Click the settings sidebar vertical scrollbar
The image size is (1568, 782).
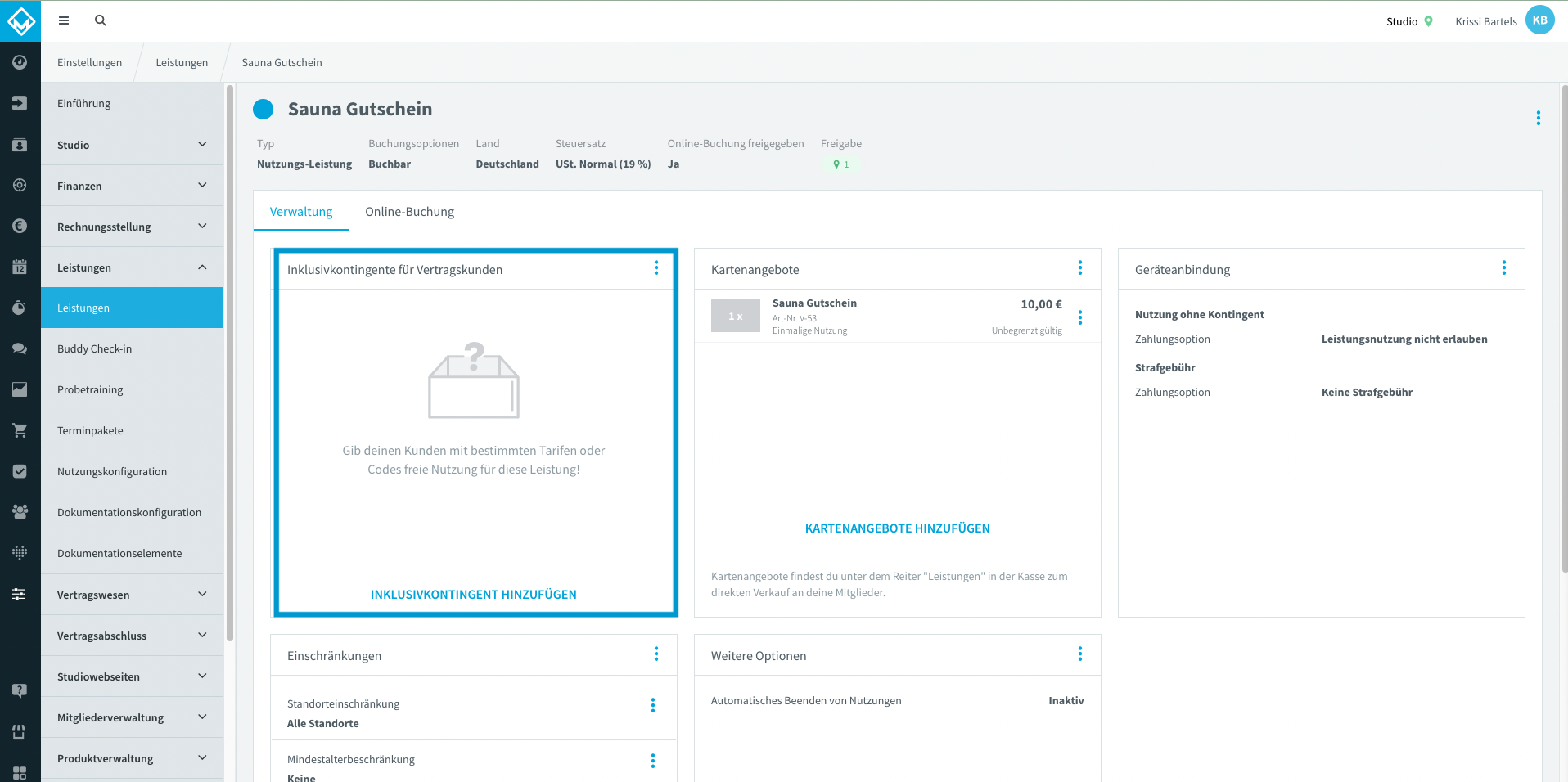pyautogui.click(x=230, y=363)
